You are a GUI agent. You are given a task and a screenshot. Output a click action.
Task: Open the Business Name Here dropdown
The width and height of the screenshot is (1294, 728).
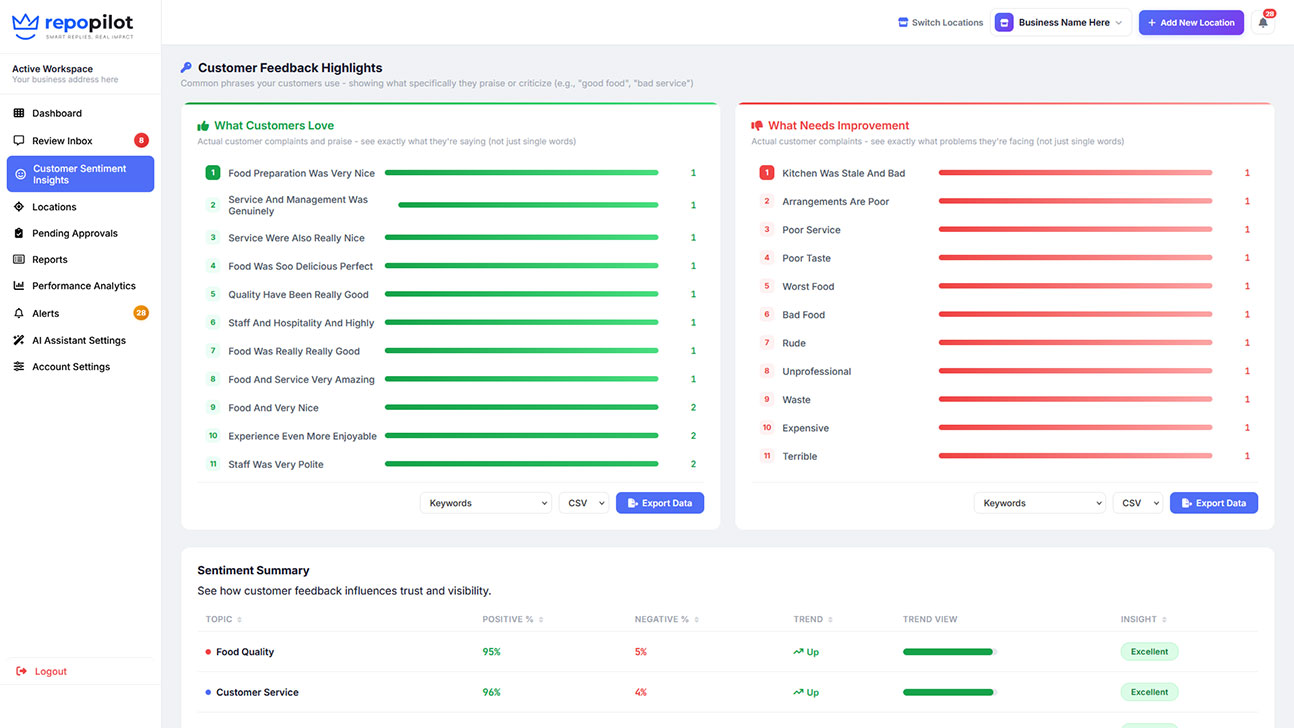point(1061,23)
